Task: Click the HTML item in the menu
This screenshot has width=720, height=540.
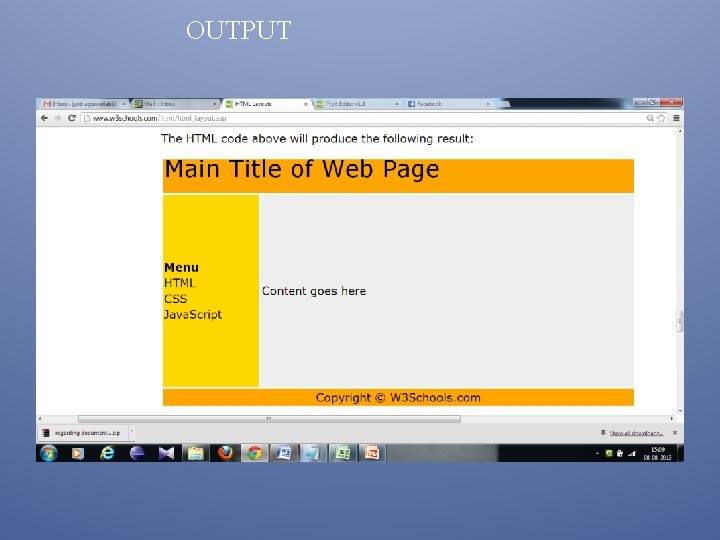Action: [x=180, y=283]
